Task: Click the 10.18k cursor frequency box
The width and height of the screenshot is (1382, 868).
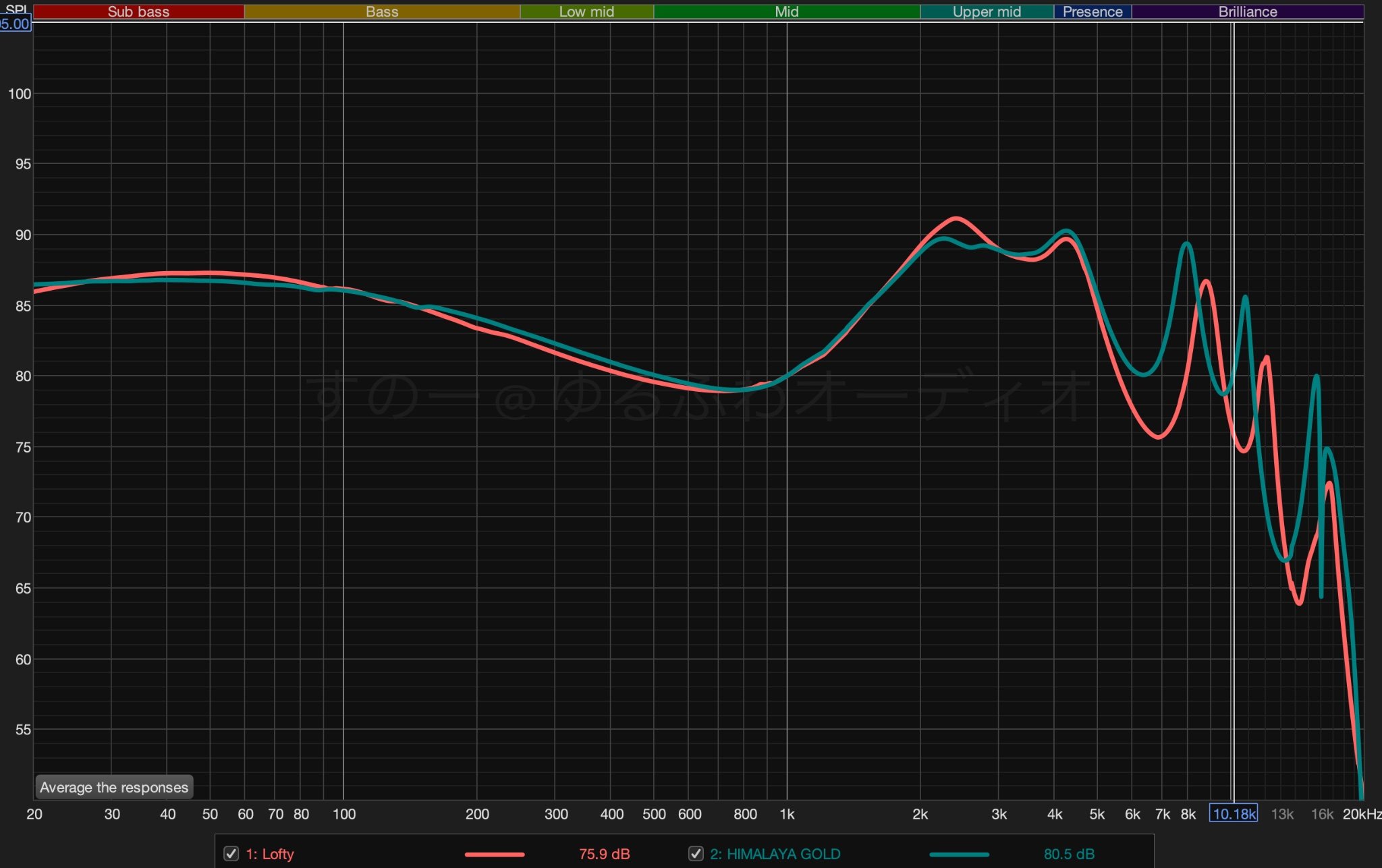Action: [x=1234, y=813]
